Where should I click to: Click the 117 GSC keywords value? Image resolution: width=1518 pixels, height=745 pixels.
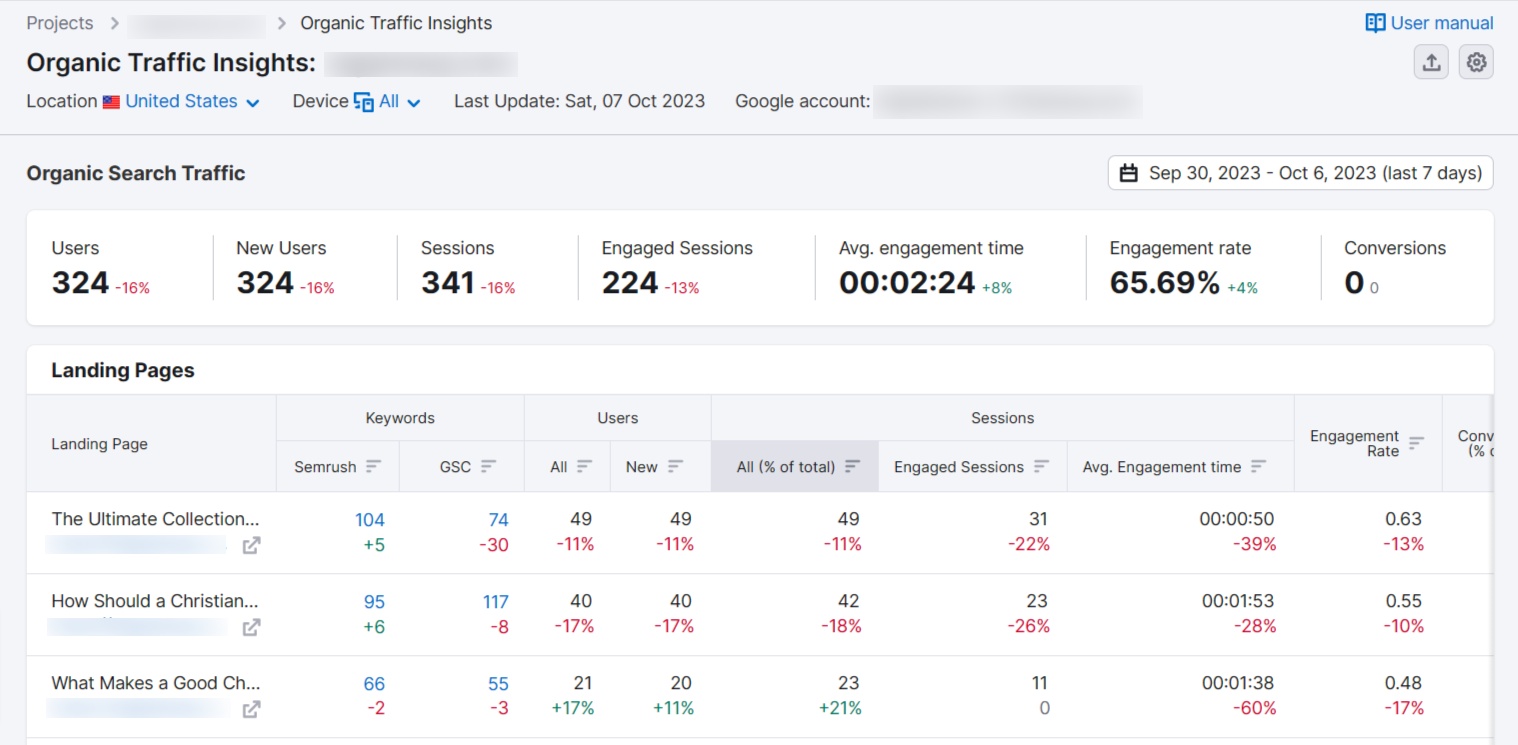coord(495,601)
